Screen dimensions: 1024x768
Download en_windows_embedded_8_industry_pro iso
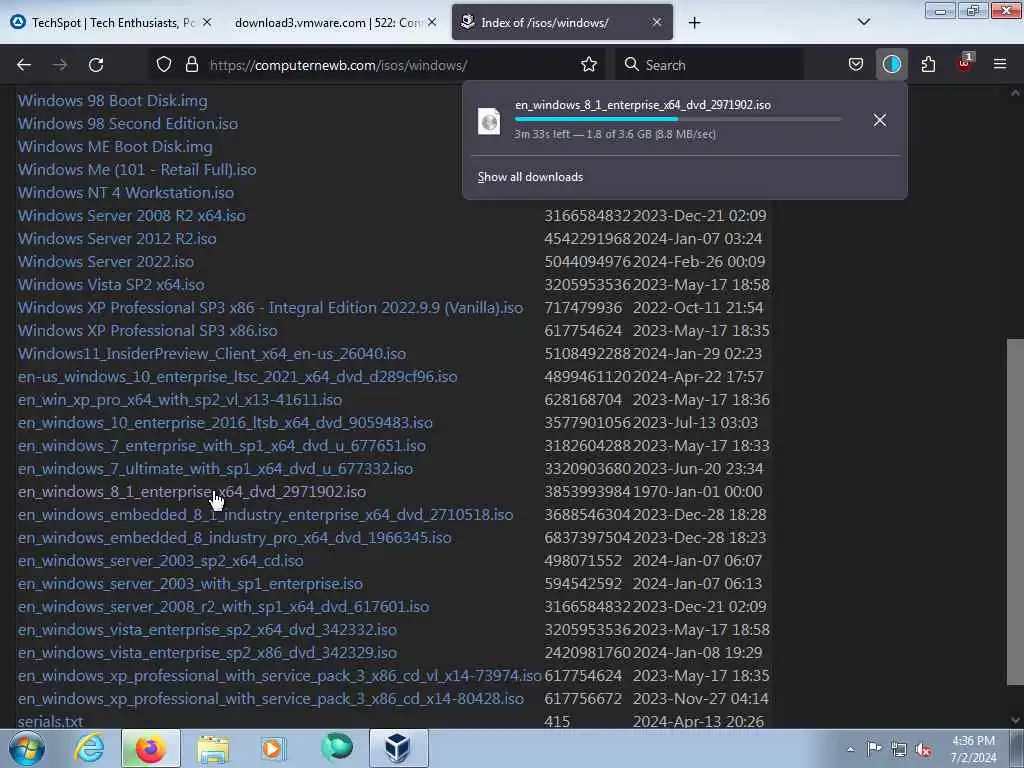point(234,537)
